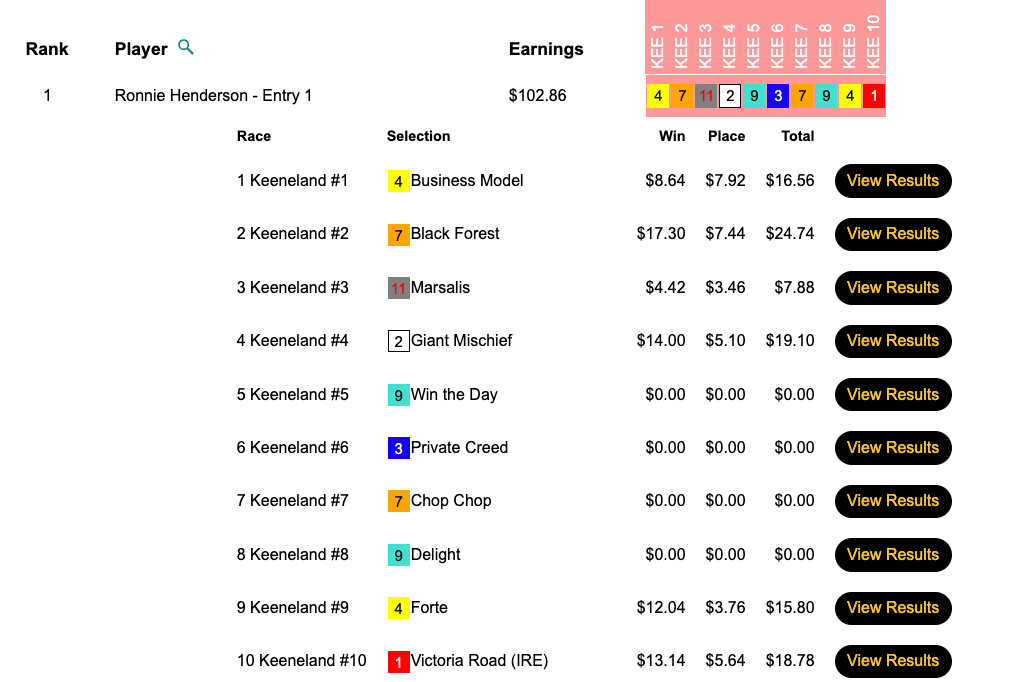Click teal number 9 badge for Delight

tap(398, 555)
